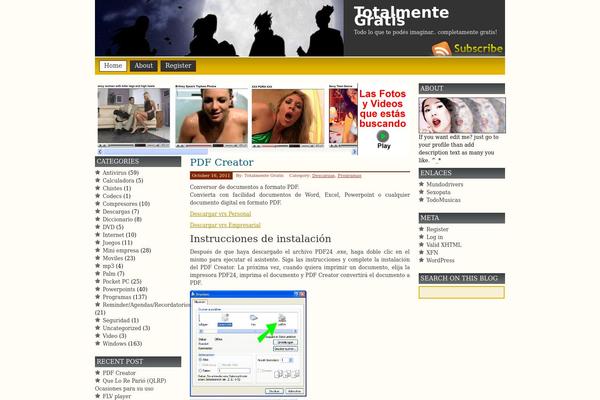
Task: Click Descargar vrs Empresarial link
Action: 225,225
